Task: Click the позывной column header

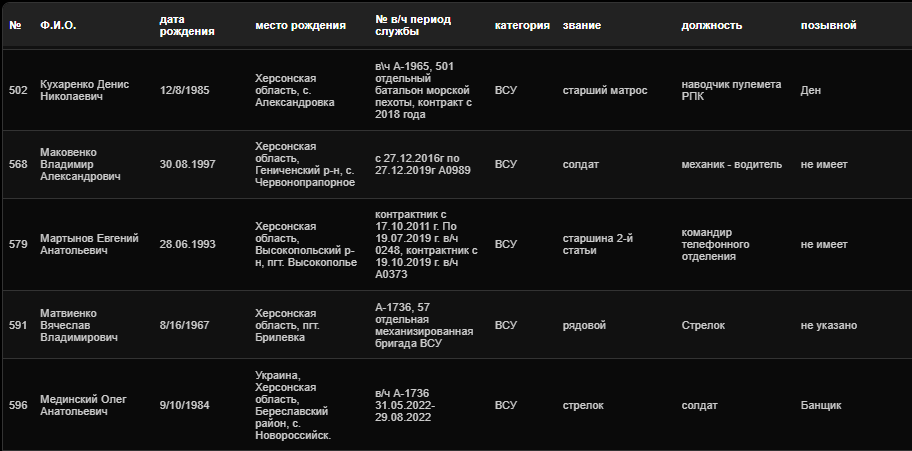Action: click(x=828, y=25)
